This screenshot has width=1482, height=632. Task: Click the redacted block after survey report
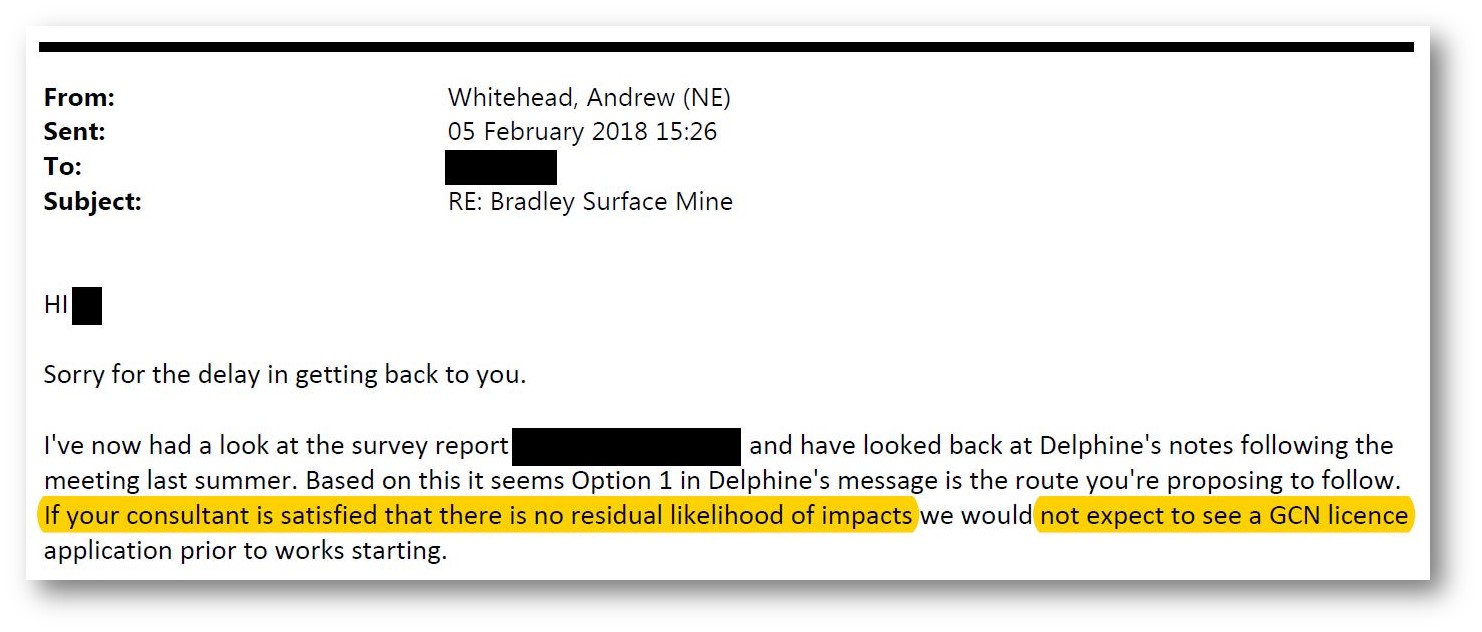pyautogui.click(x=626, y=447)
